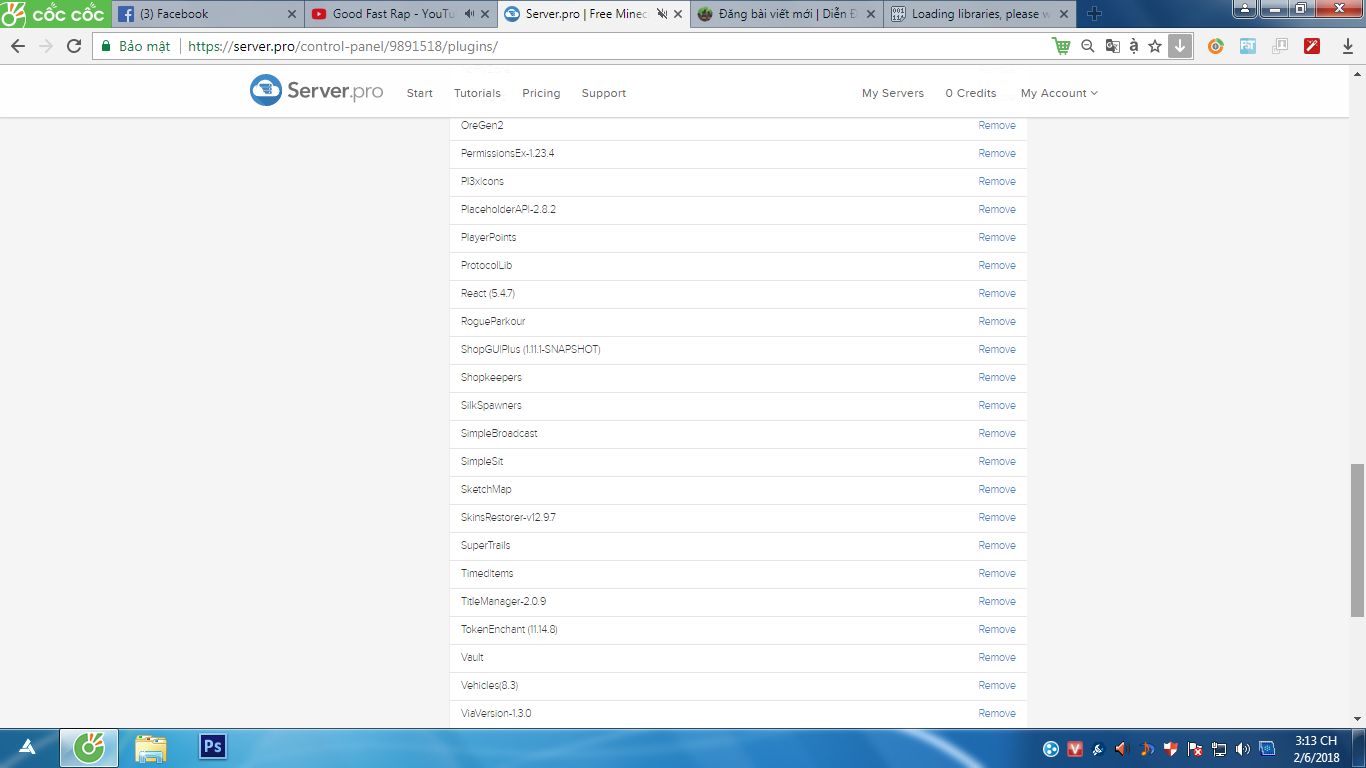Switch to the Facebook tab
The height and width of the screenshot is (768, 1366).
206,14
